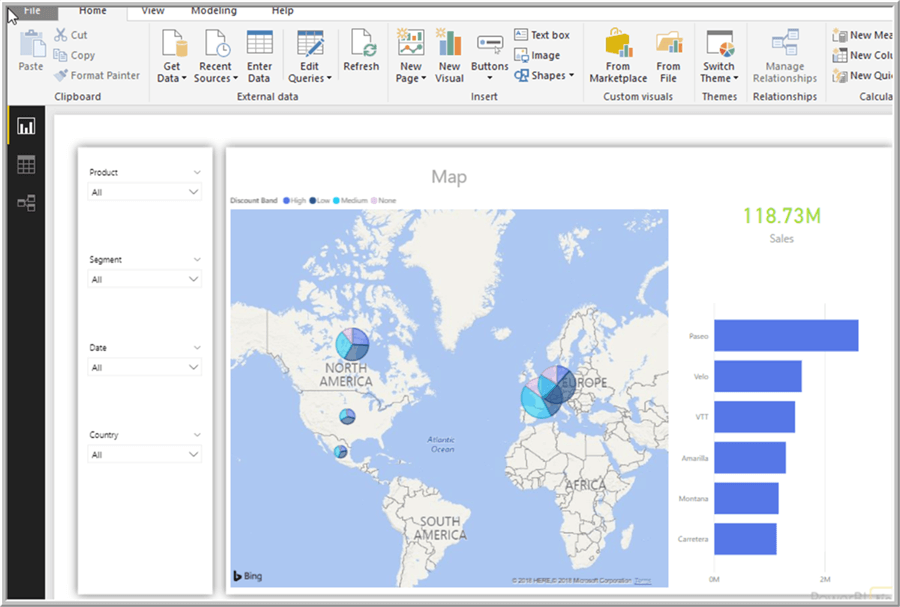Click the Country slicer header chevron
The width and height of the screenshot is (900, 607).
[x=197, y=434]
